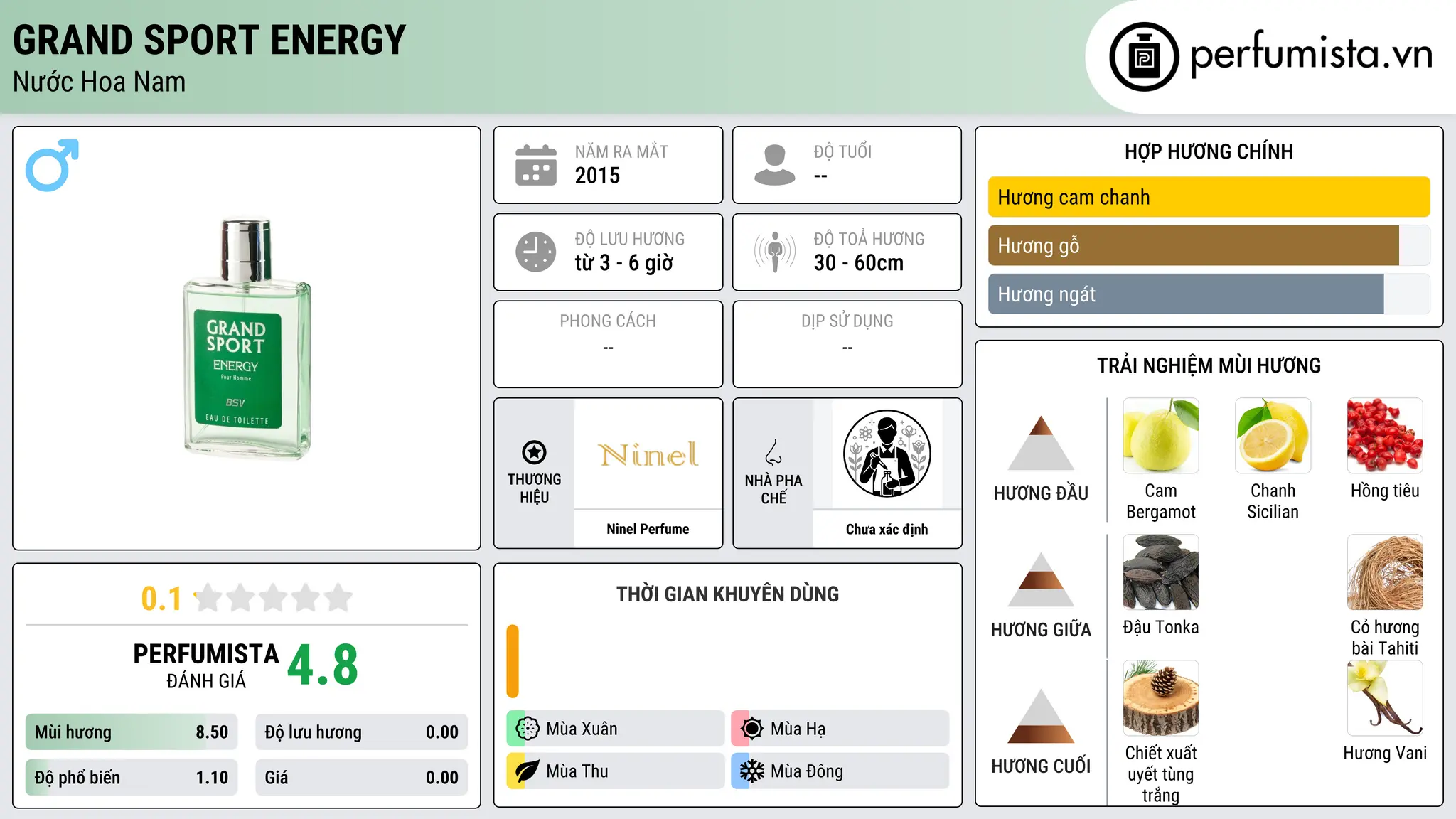The height and width of the screenshot is (819, 1456).
Task: Click the perfumista.vn site name
Action: (1311, 54)
